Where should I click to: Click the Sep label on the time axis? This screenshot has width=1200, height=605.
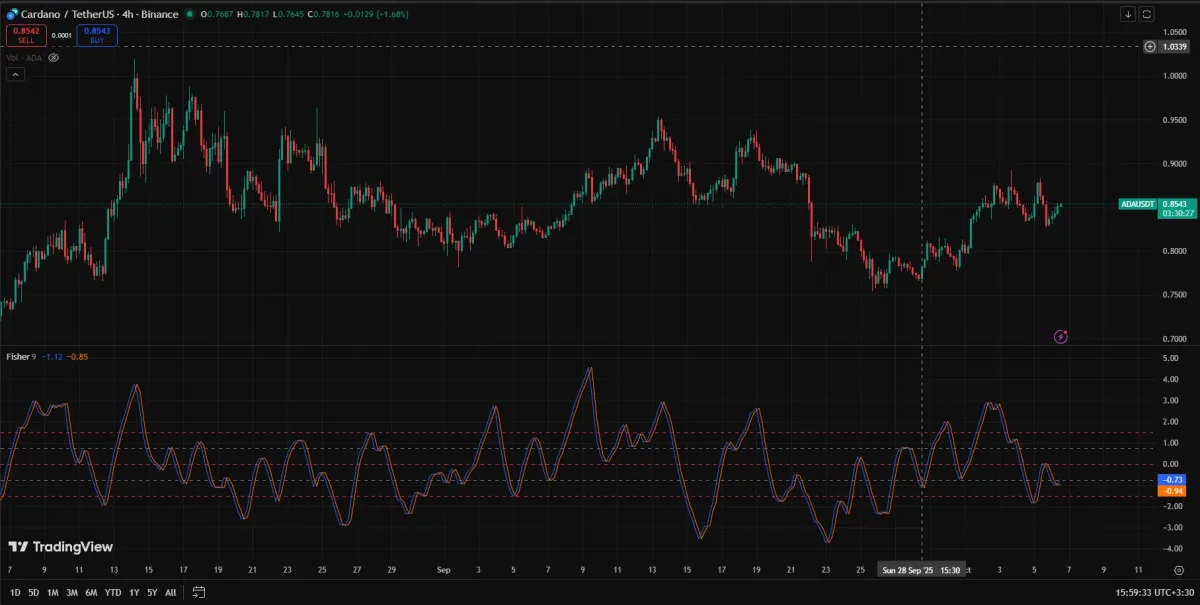(x=444, y=570)
